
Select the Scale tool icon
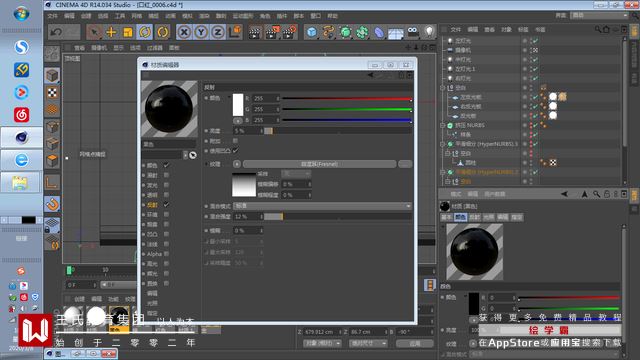click(x=128, y=32)
